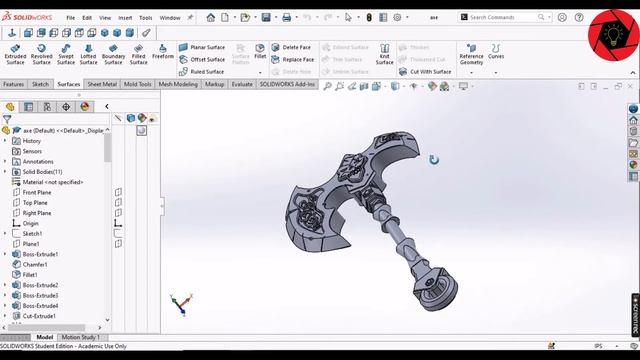
Task: Click the Planar Surface command
Action: coord(202,47)
